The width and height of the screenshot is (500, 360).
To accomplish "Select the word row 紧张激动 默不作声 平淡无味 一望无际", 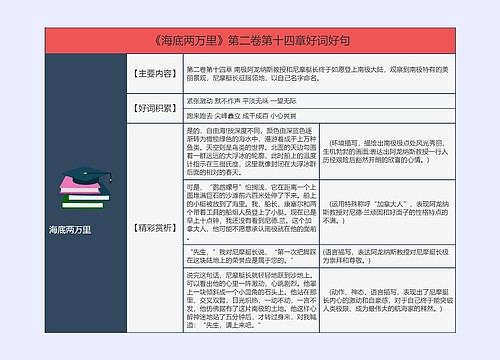I will tap(241, 101).
